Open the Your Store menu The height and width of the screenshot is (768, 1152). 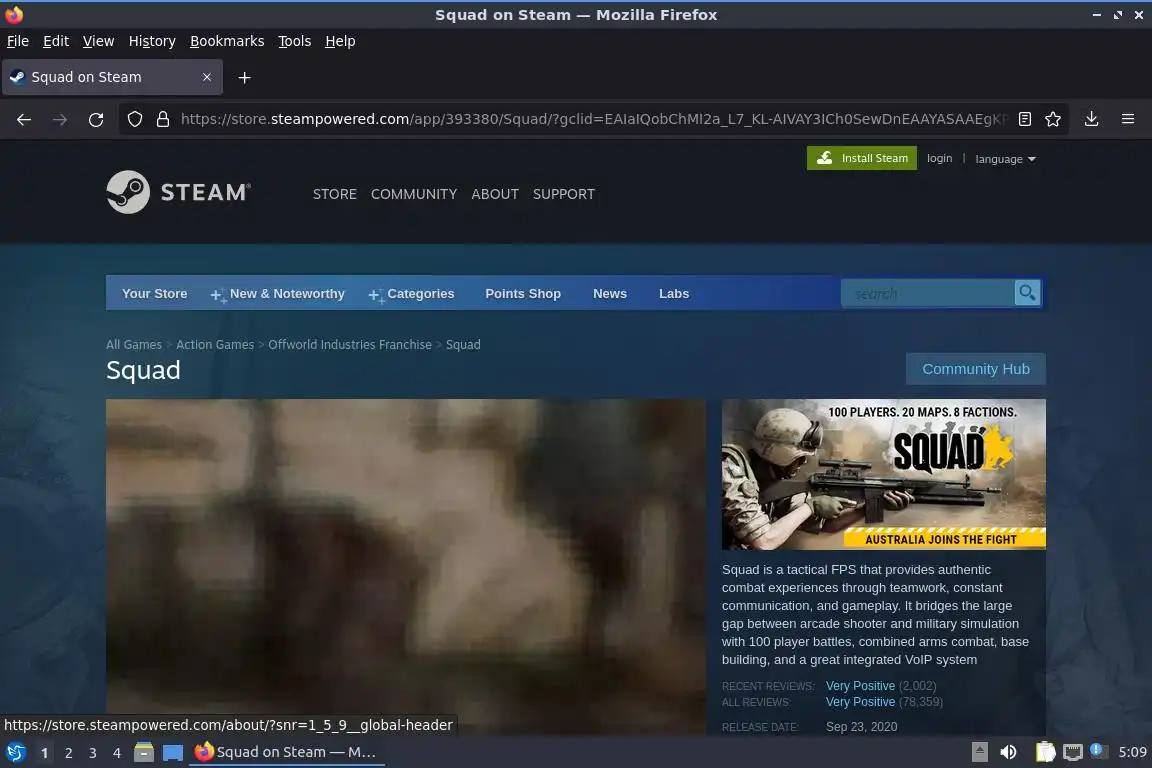[154, 293]
